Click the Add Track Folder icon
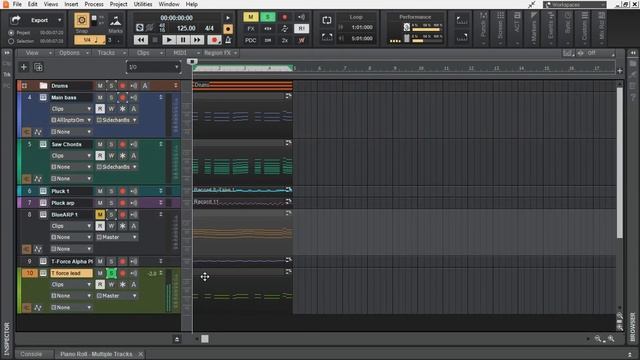The width and height of the screenshot is (640, 360). (x=38, y=67)
